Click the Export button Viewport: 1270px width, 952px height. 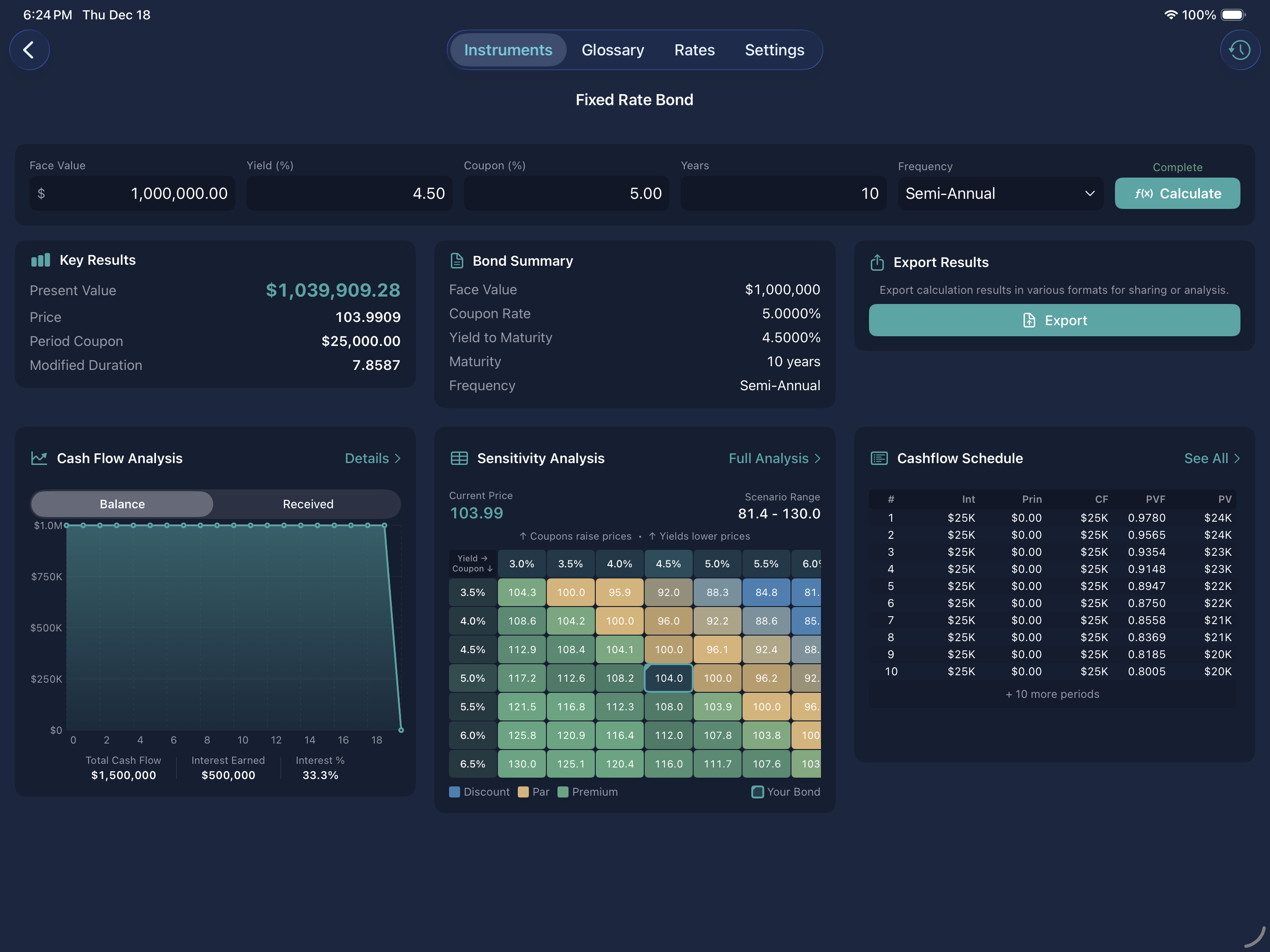1054,320
